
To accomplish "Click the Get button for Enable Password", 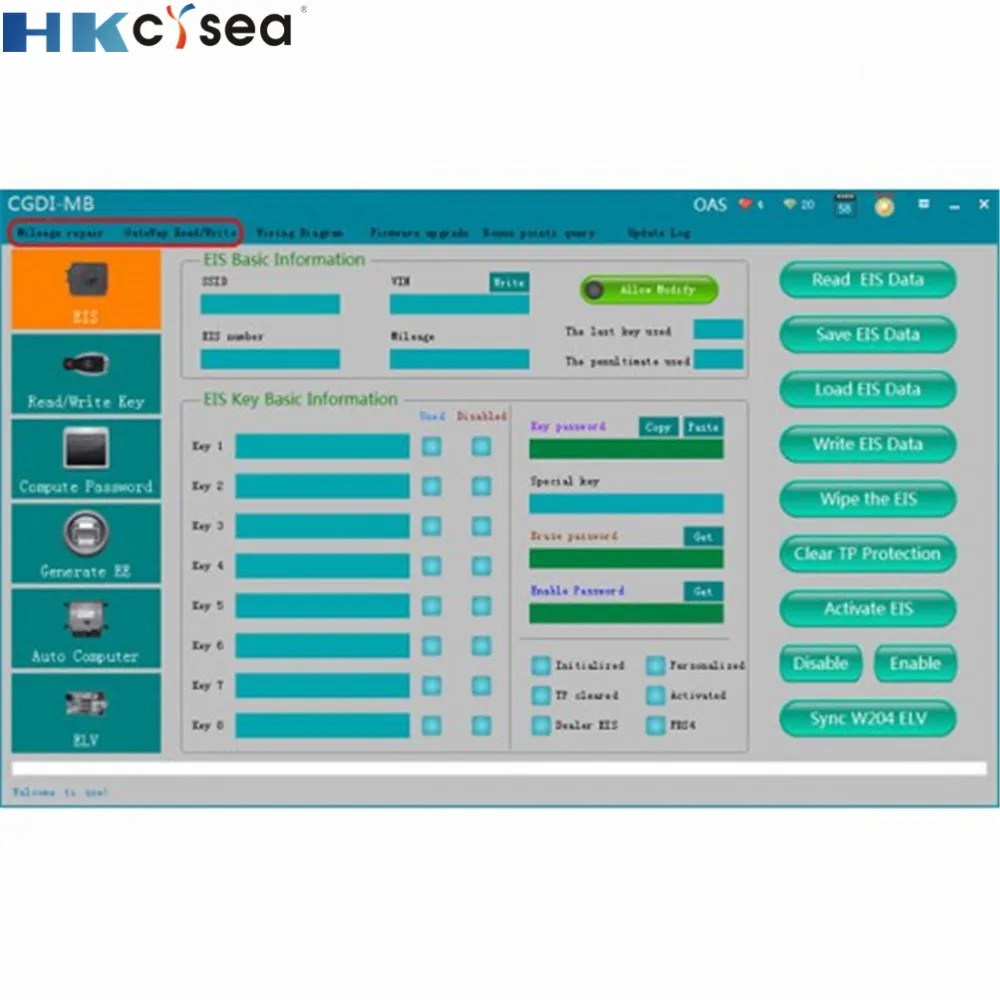I will [703, 591].
